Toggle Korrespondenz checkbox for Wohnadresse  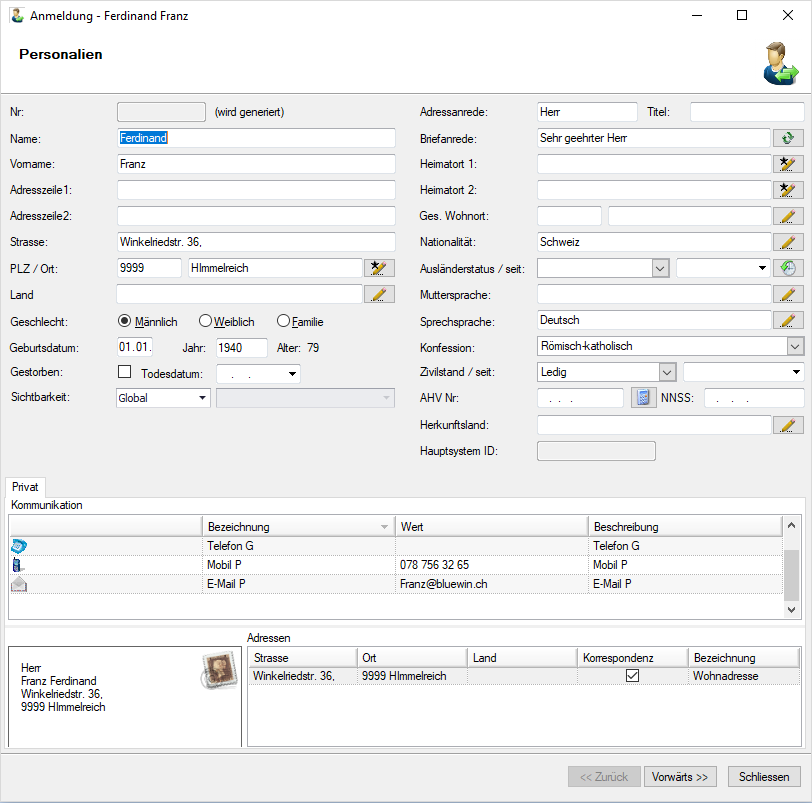(x=632, y=676)
